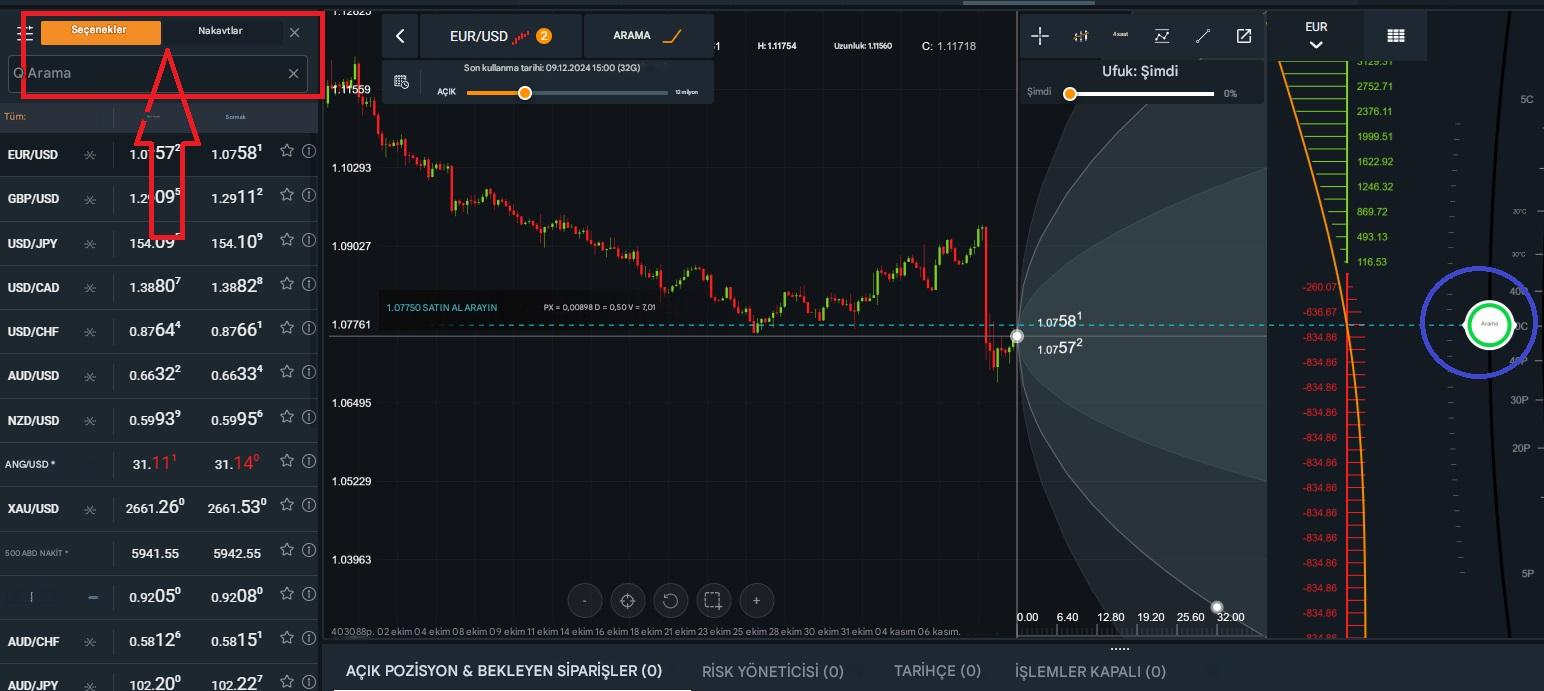Expand the EUR currency dropdown

coord(1315,35)
